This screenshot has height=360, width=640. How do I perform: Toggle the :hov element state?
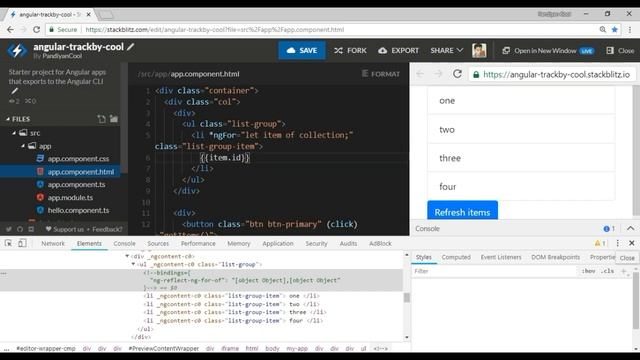(588, 271)
